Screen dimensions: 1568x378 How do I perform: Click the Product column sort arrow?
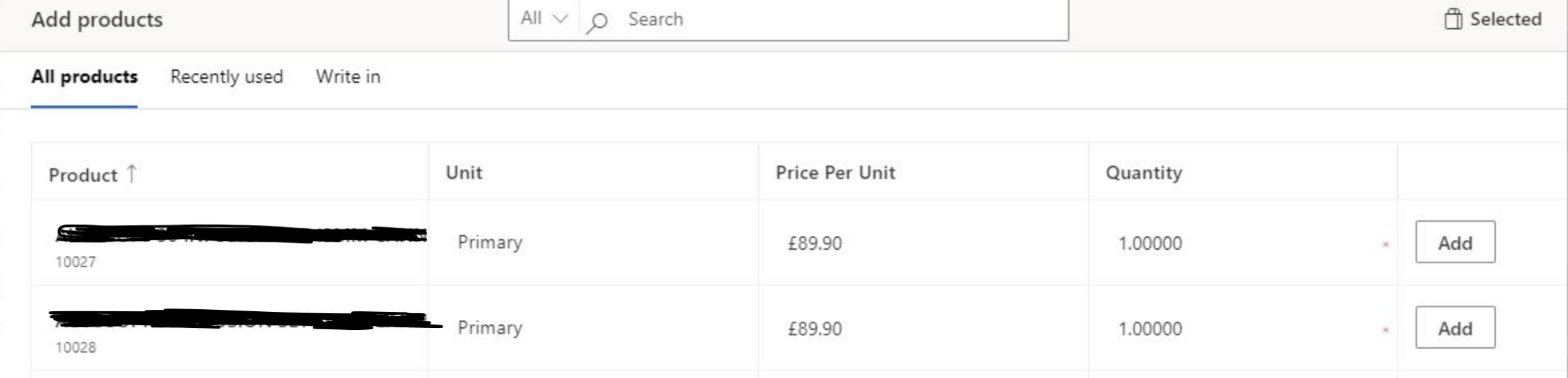pyautogui.click(x=132, y=174)
